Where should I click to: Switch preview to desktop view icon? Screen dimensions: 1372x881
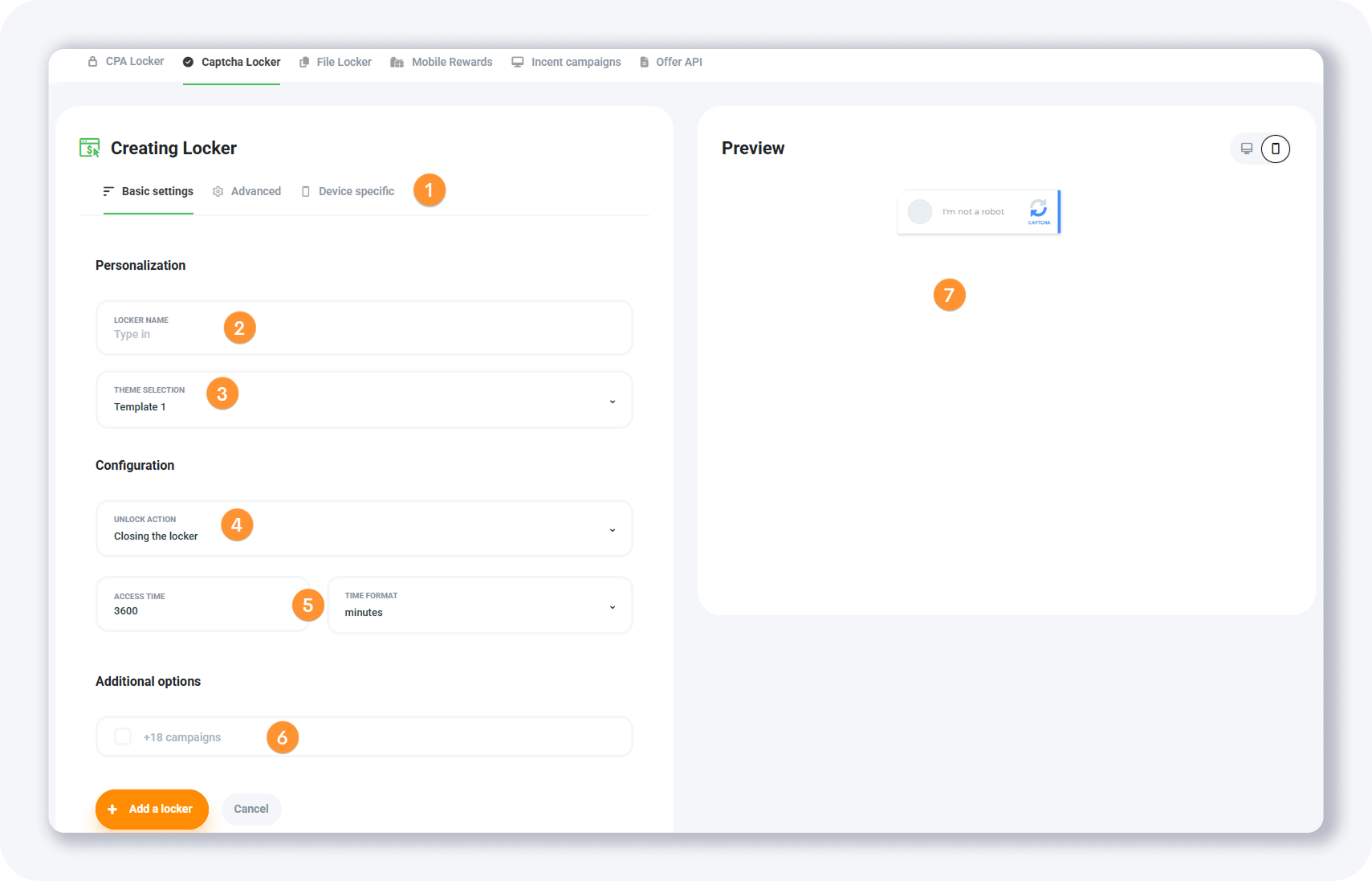1247,149
